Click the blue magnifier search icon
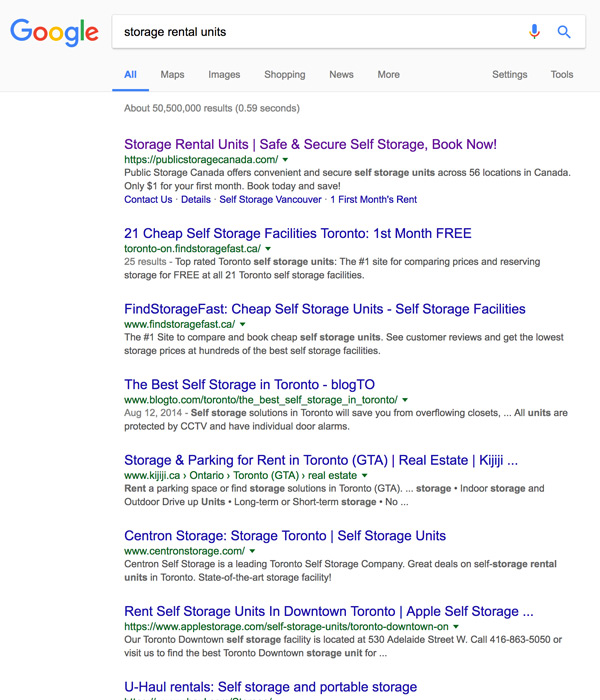 pos(564,32)
